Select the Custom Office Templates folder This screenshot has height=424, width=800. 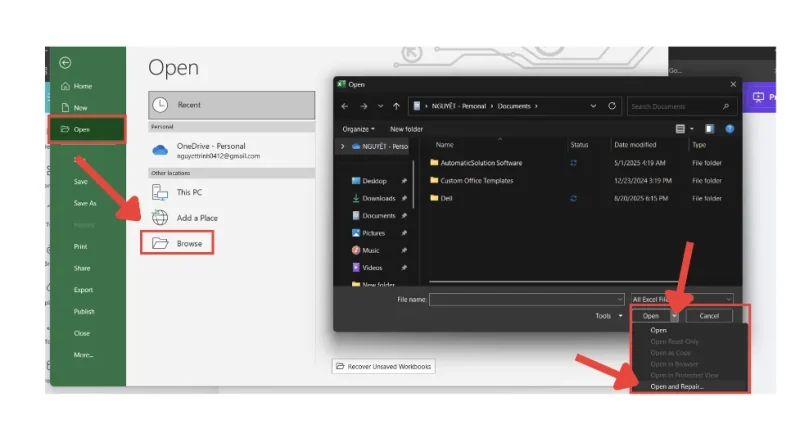(x=477, y=180)
